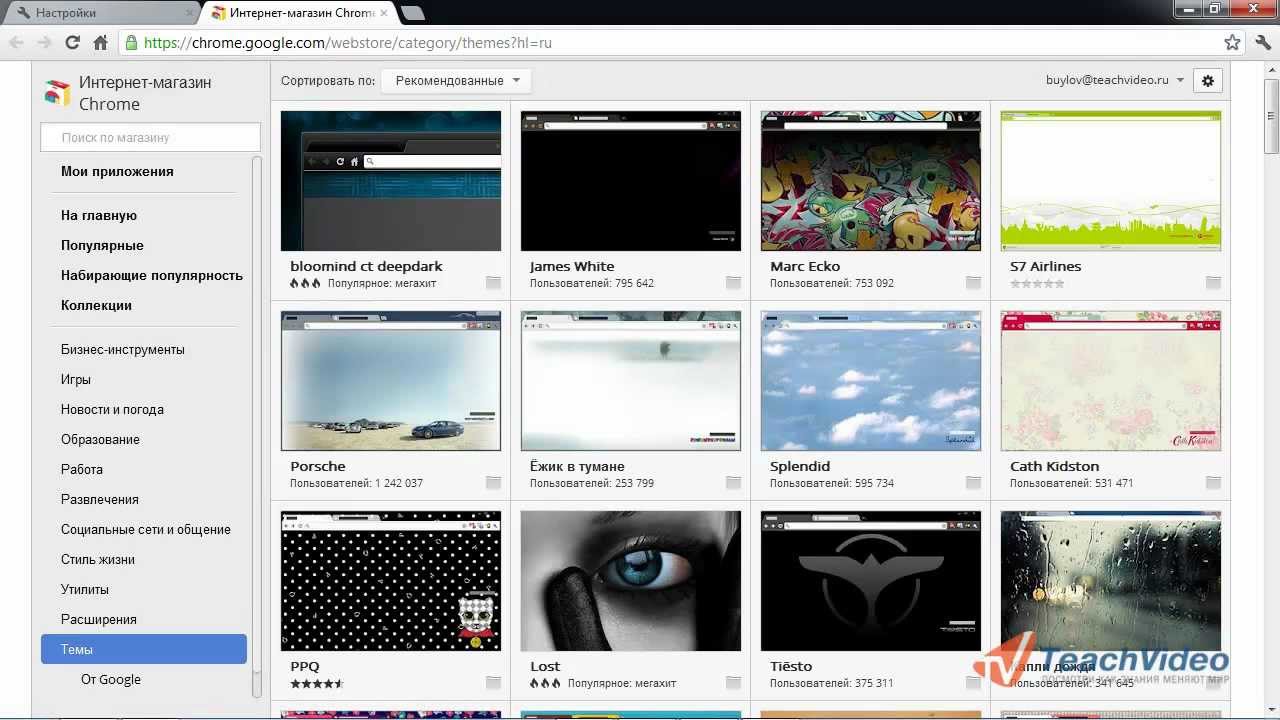Open the Утилиты category
1280x720 pixels.
[85, 589]
